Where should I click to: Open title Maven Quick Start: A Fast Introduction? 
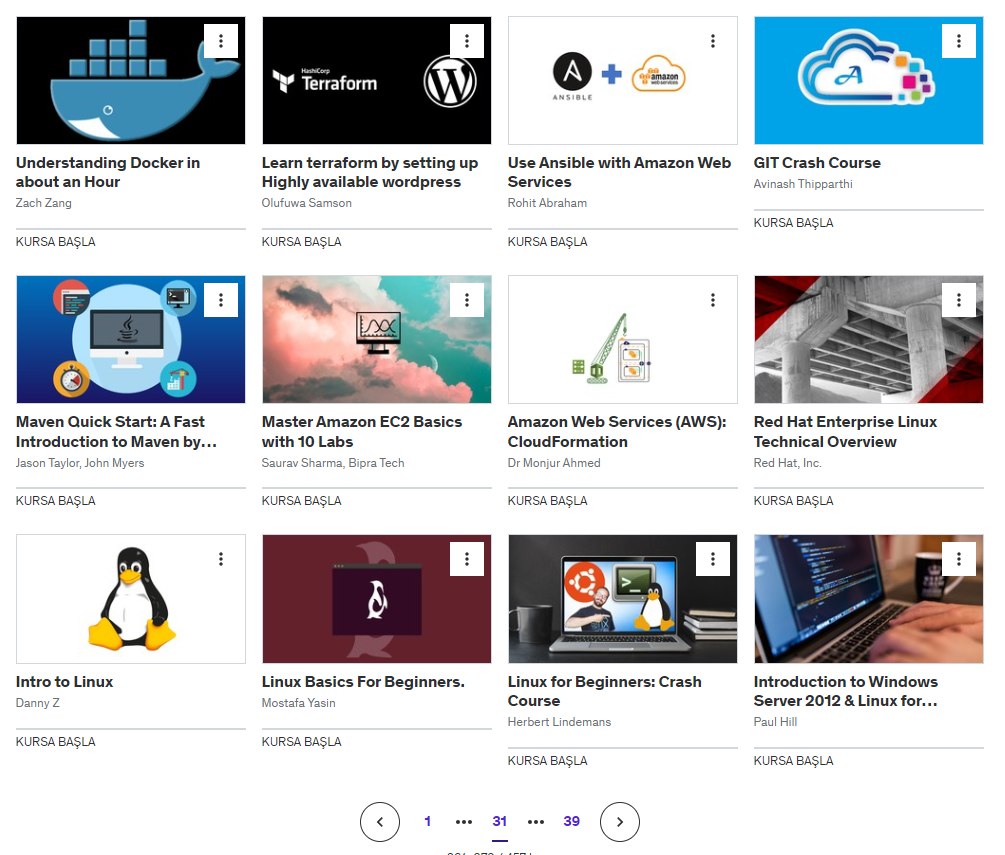pyautogui.click(x=117, y=431)
